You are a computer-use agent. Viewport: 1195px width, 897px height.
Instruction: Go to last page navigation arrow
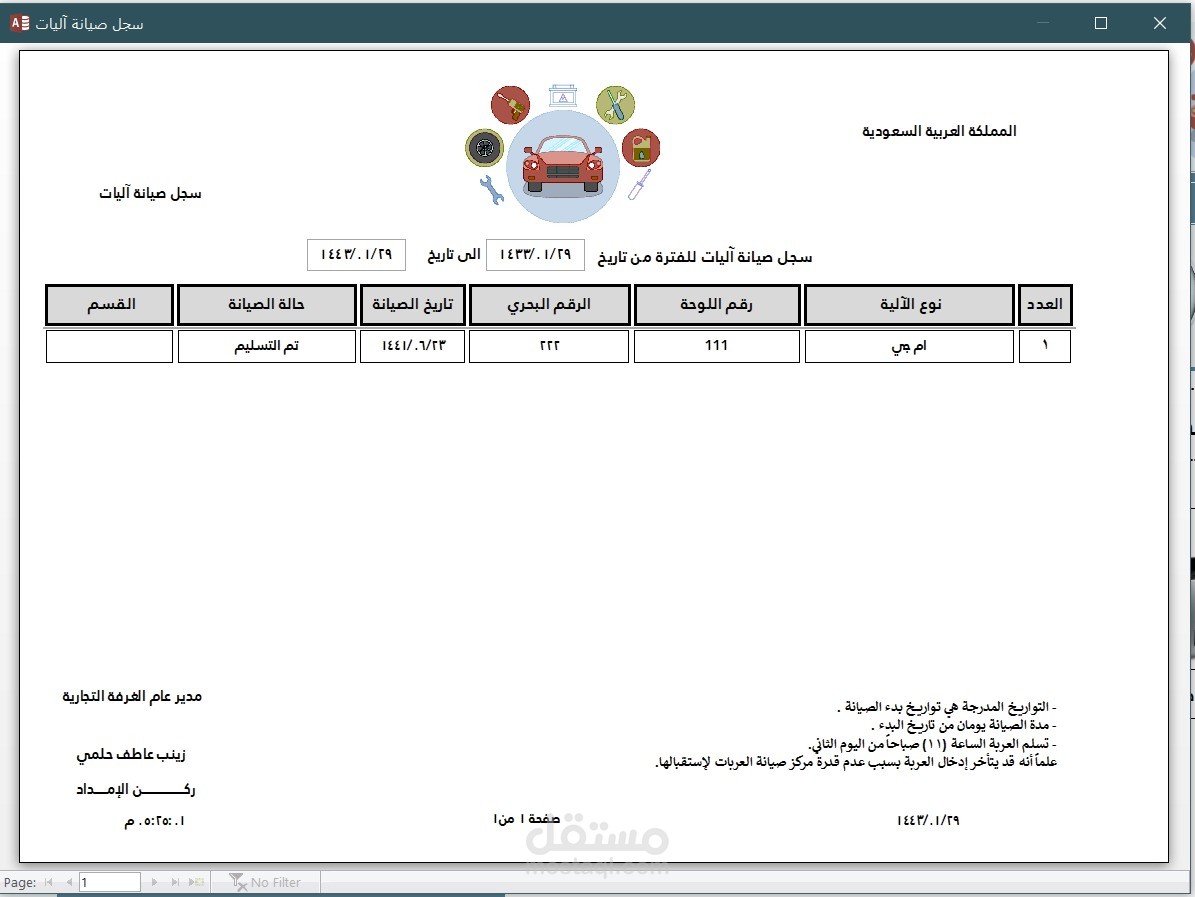[x=175, y=882]
